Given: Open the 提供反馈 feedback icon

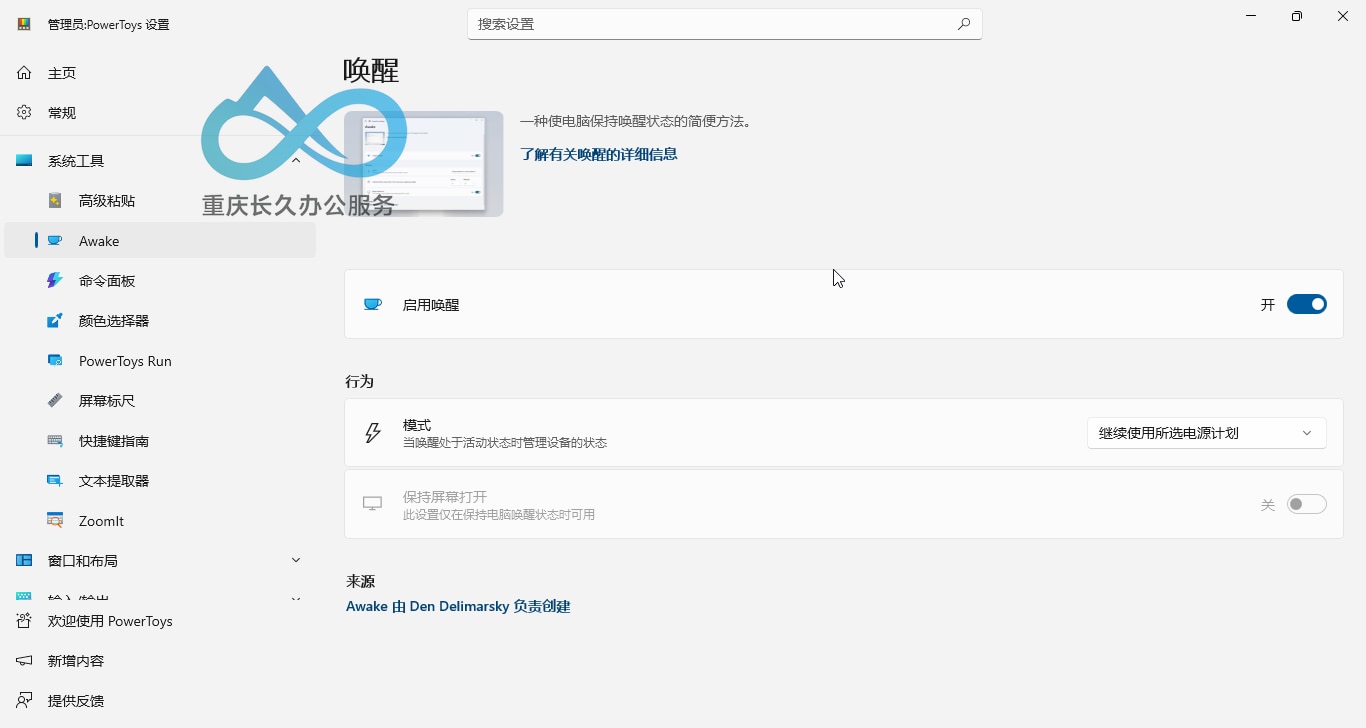Looking at the screenshot, I should 24,701.
